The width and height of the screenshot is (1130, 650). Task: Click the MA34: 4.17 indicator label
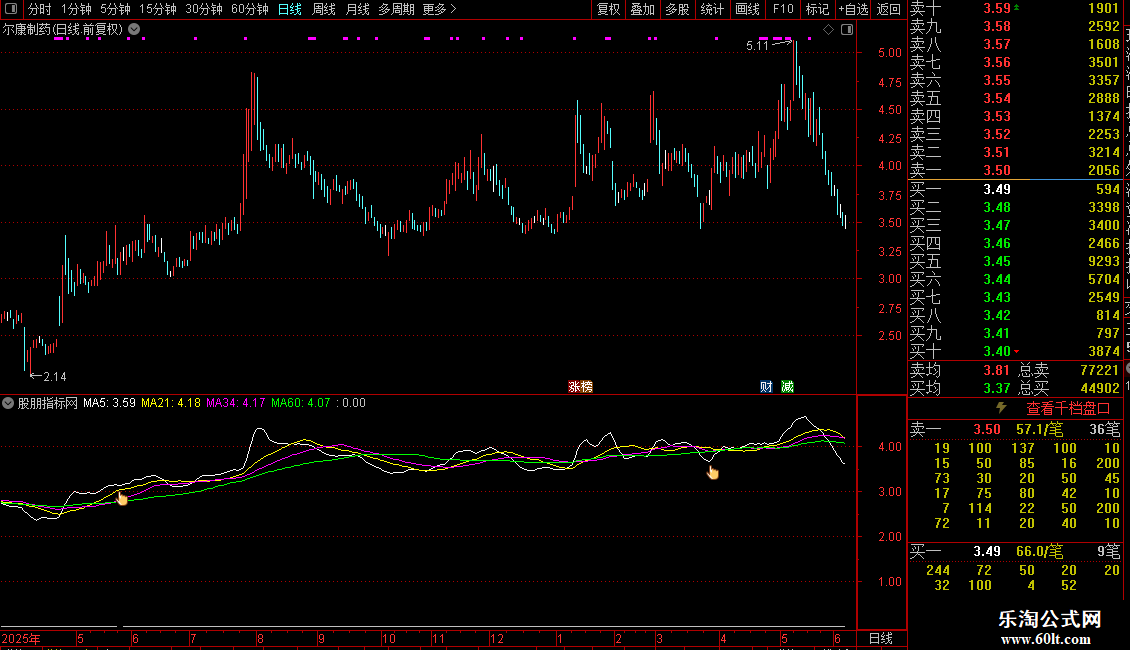(236, 403)
